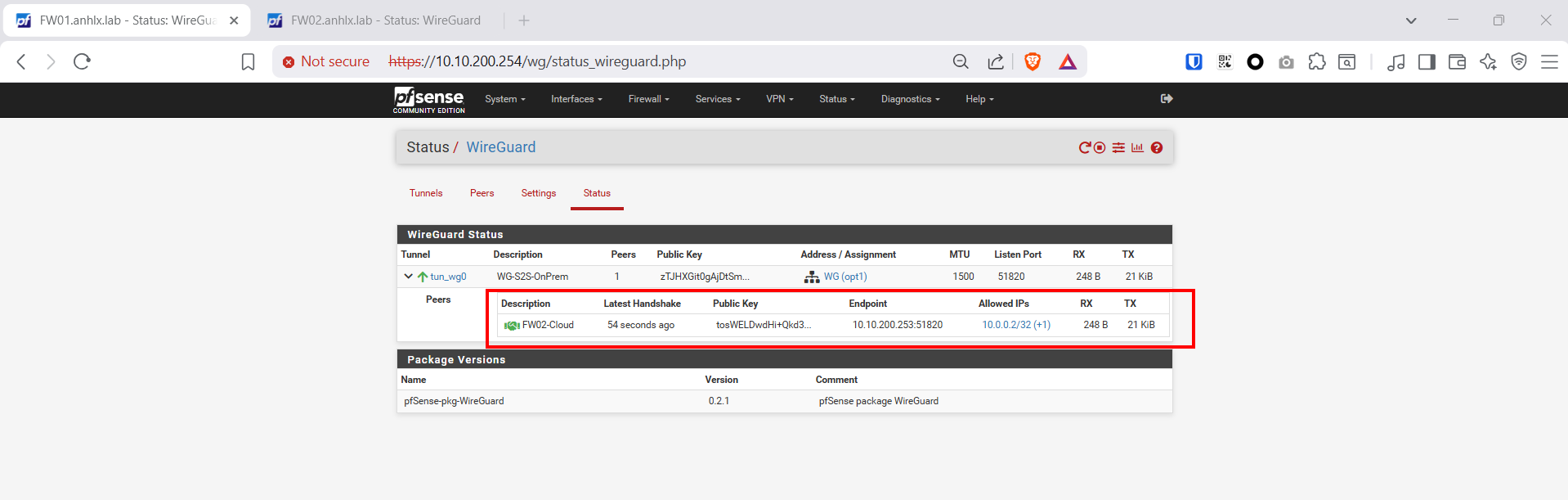
Task: Open the status graph bar-chart icon
Action: pyautogui.click(x=1137, y=148)
